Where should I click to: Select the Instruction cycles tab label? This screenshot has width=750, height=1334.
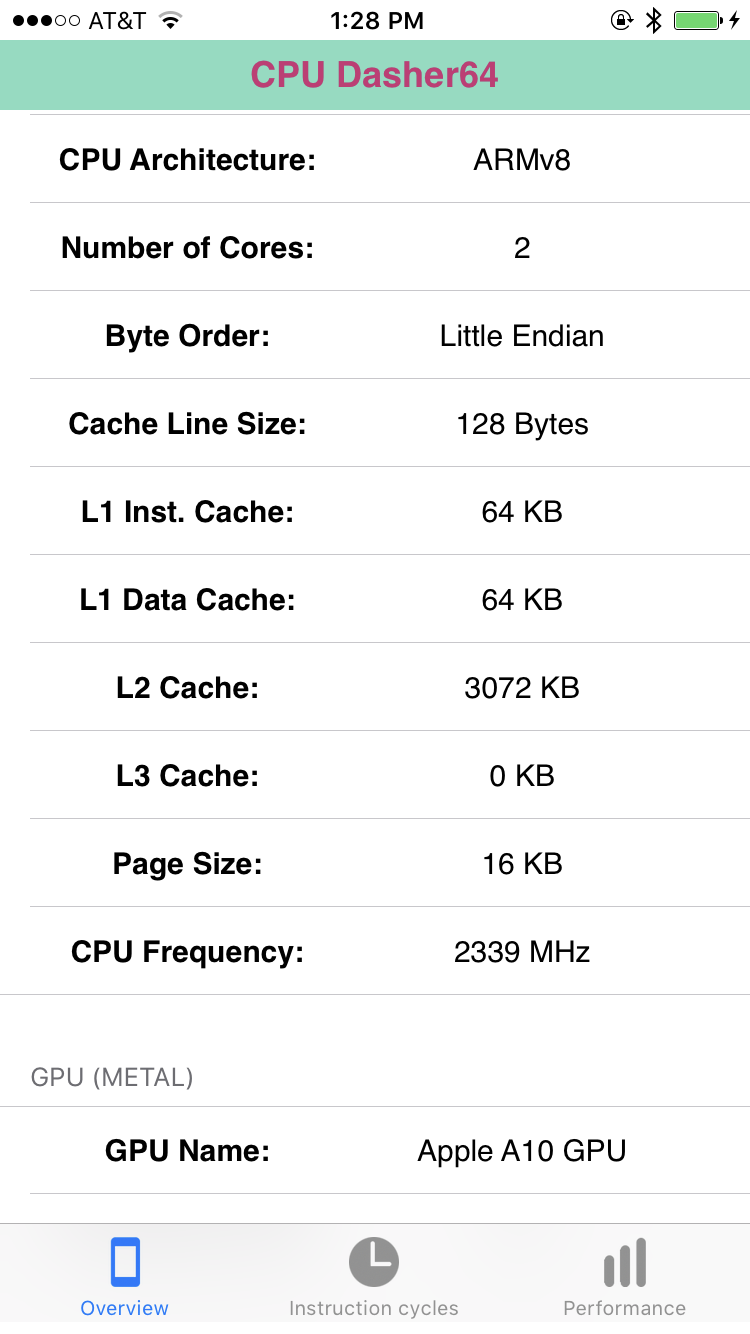pyautogui.click(x=374, y=1308)
